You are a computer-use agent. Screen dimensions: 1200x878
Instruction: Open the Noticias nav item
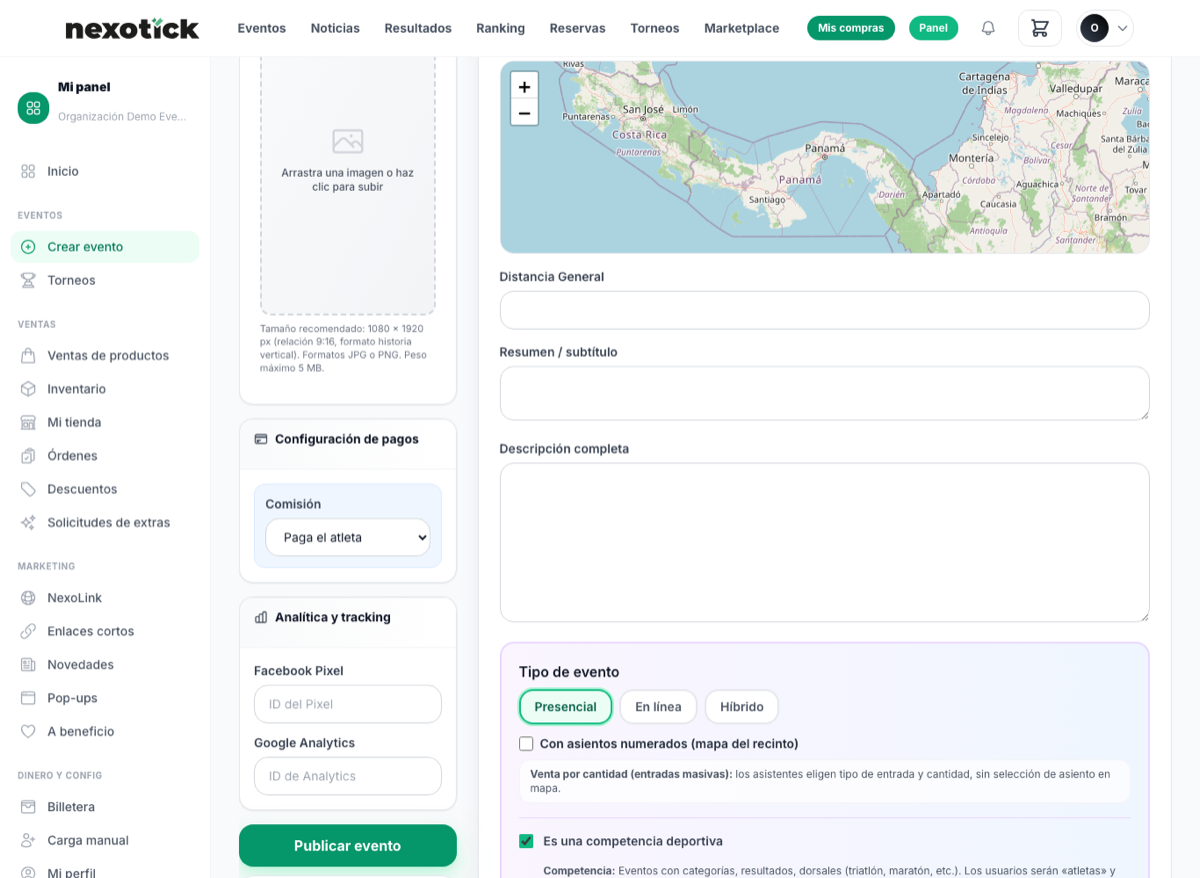coord(335,28)
